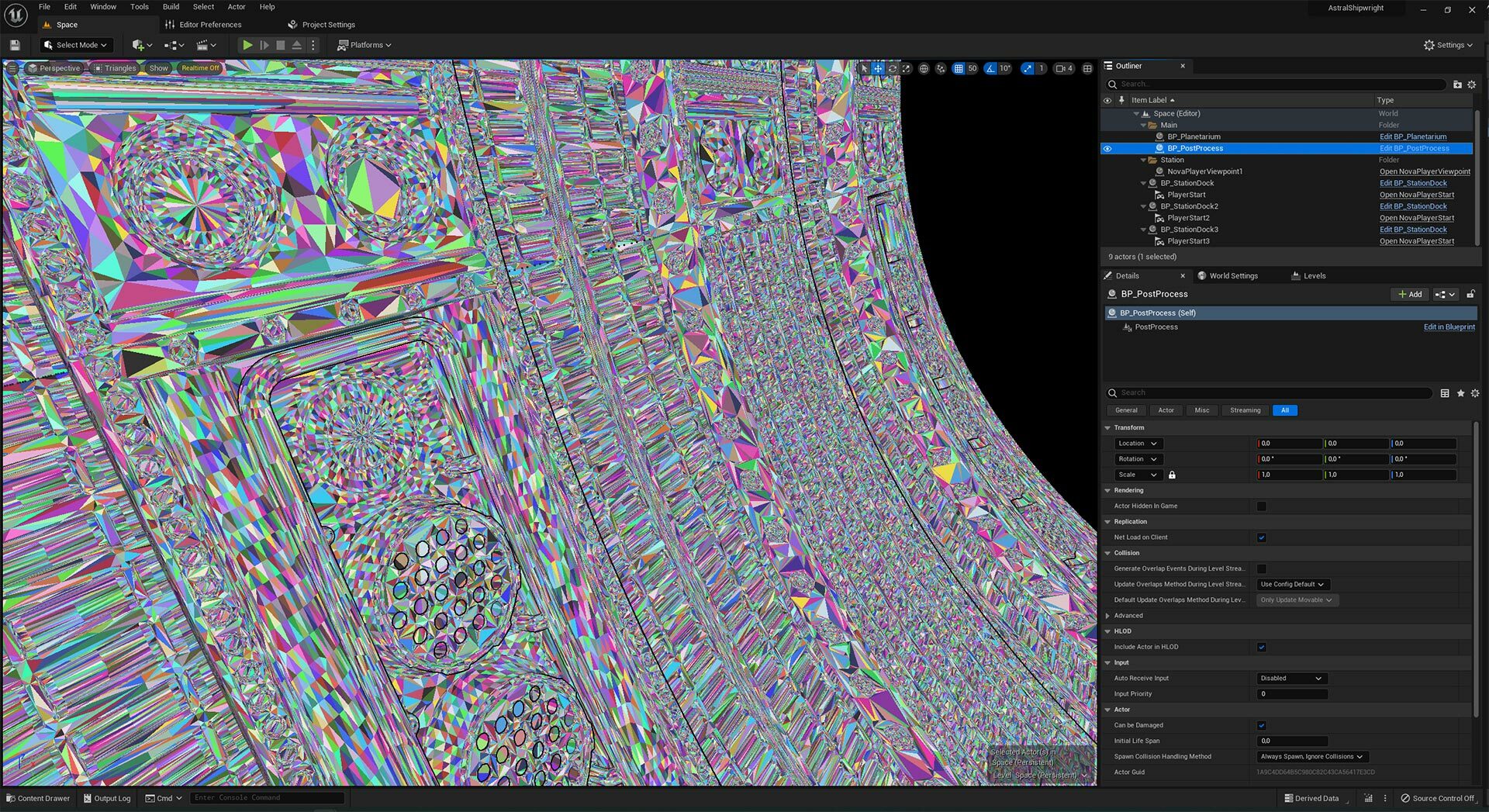Toggle rotation angle snapping icon
This screenshot has width=1489, height=812.
point(990,68)
